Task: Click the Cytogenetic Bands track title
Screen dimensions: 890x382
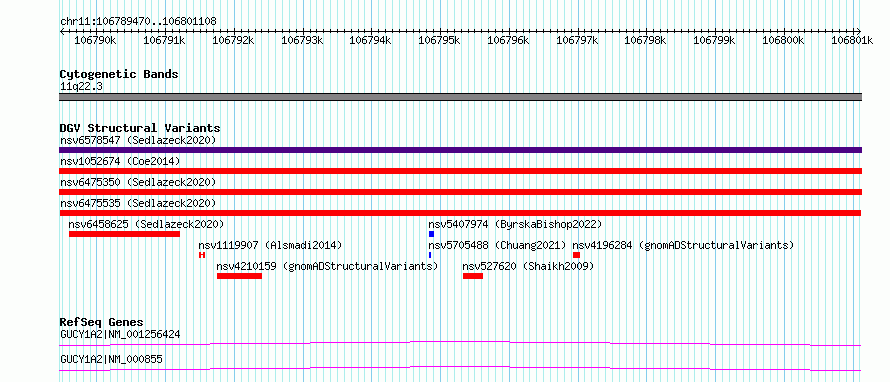Action: tap(119, 74)
